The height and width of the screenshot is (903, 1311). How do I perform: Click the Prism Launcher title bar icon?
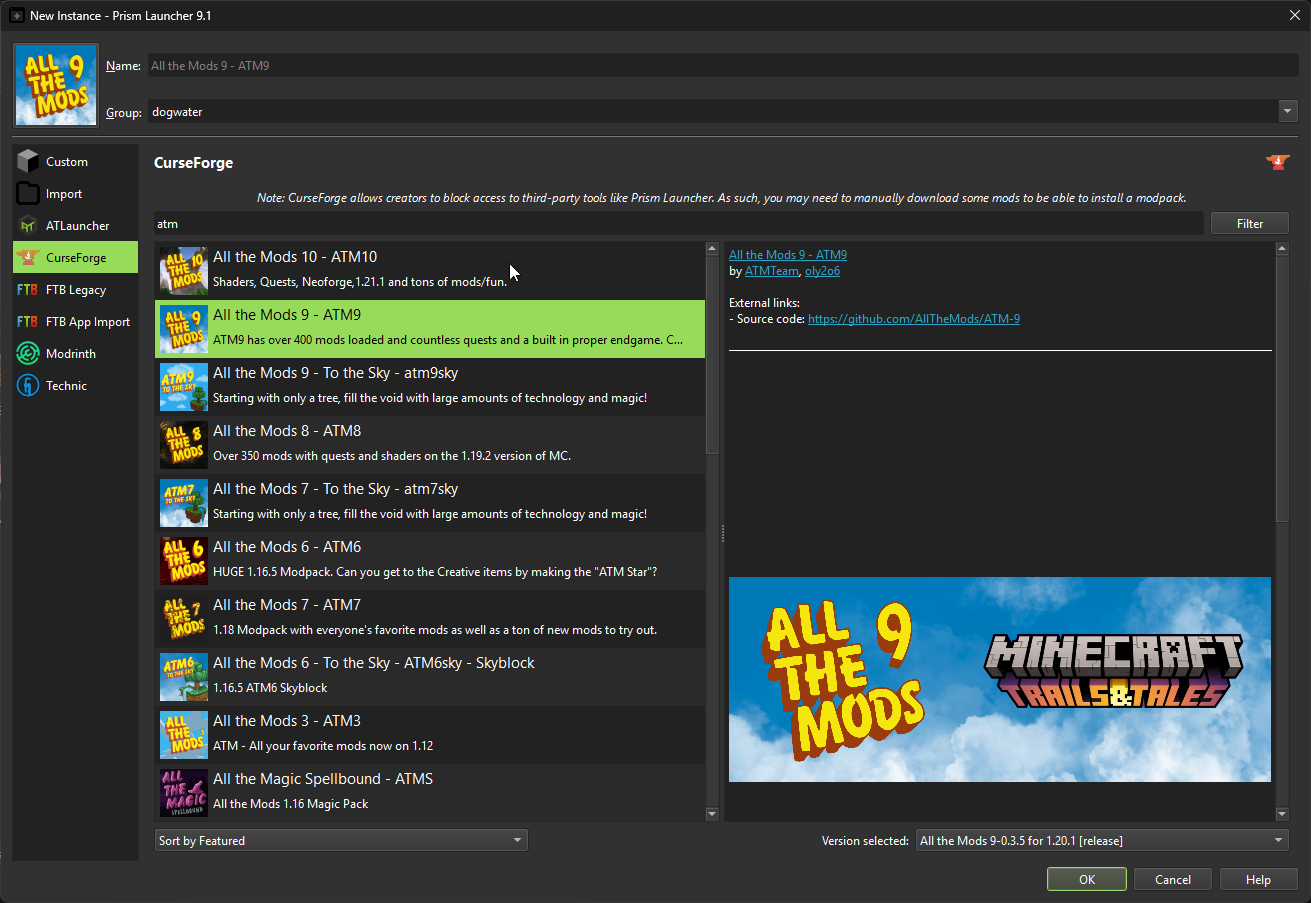click(x=17, y=16)
